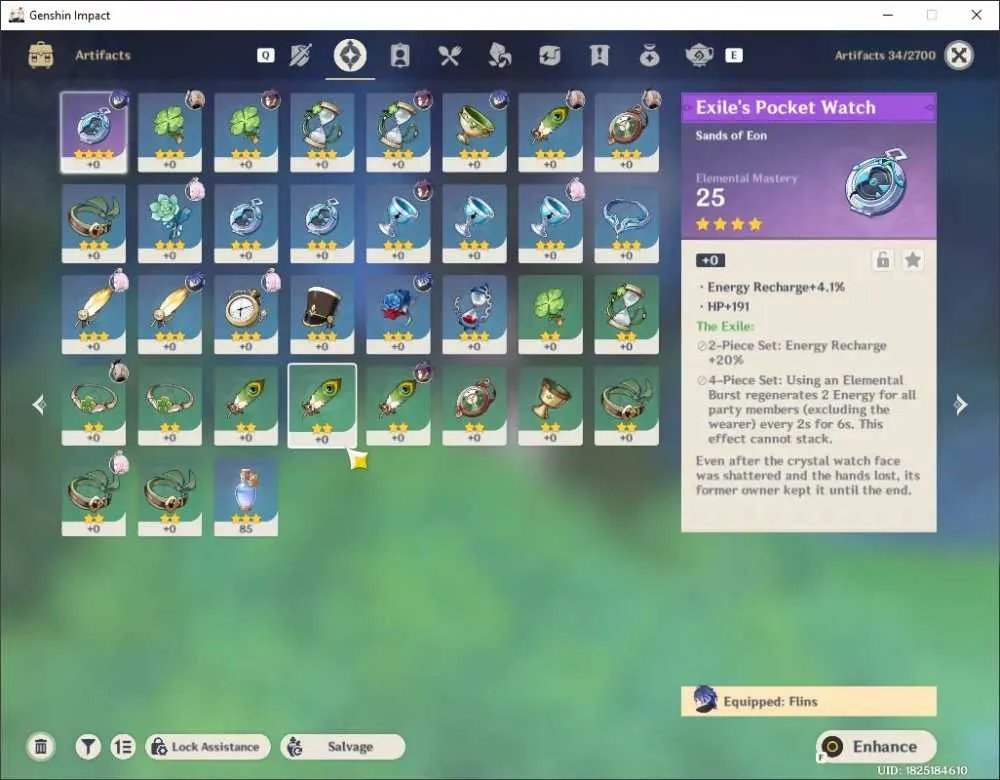The width and height of the screenshot is (1000, 780).
Task: Toggle the artifact lock icon
Action: 883,260
